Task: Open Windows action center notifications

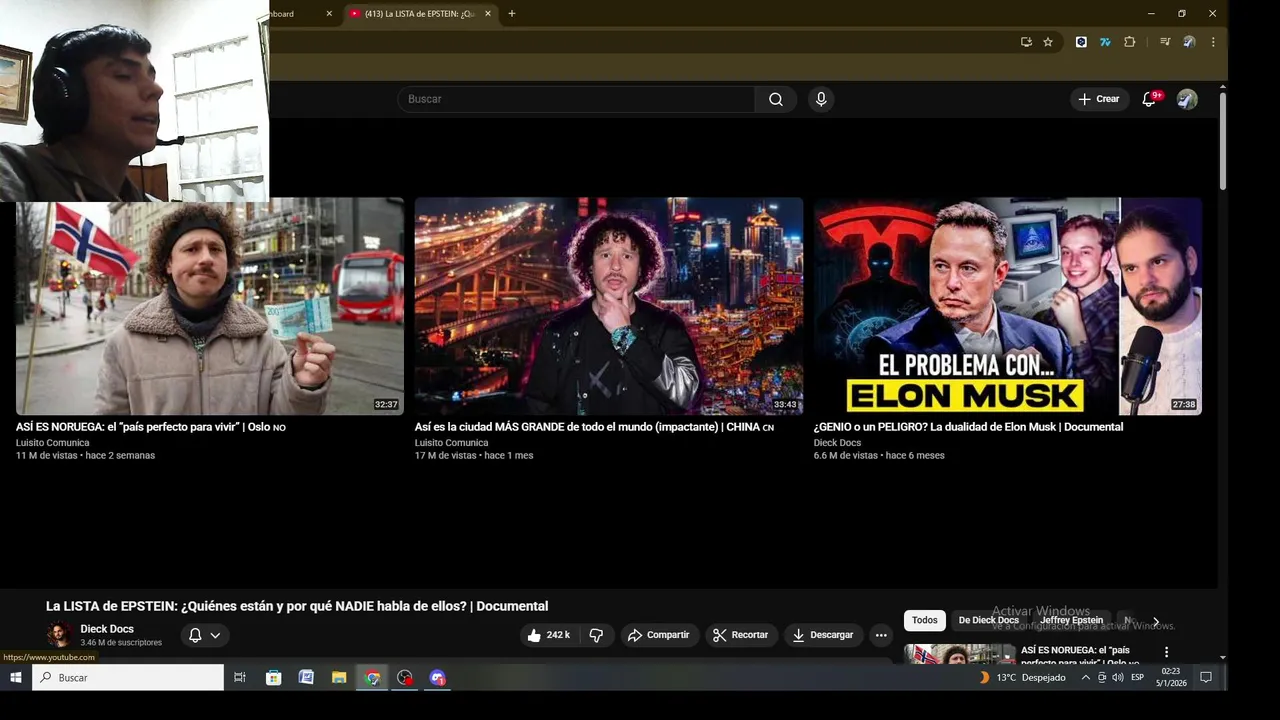Action: point(1206,677)
